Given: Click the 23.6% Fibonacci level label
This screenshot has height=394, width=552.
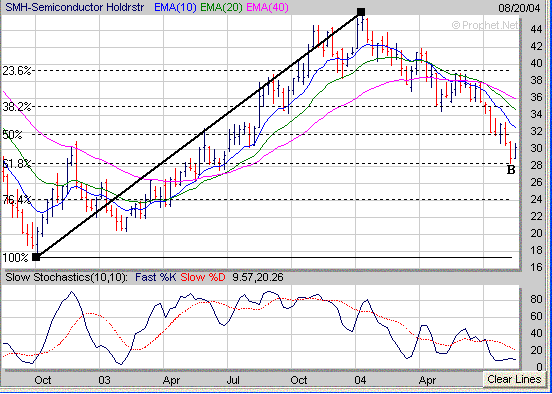Looking at the screenshot, I should [x=17, y=71].
